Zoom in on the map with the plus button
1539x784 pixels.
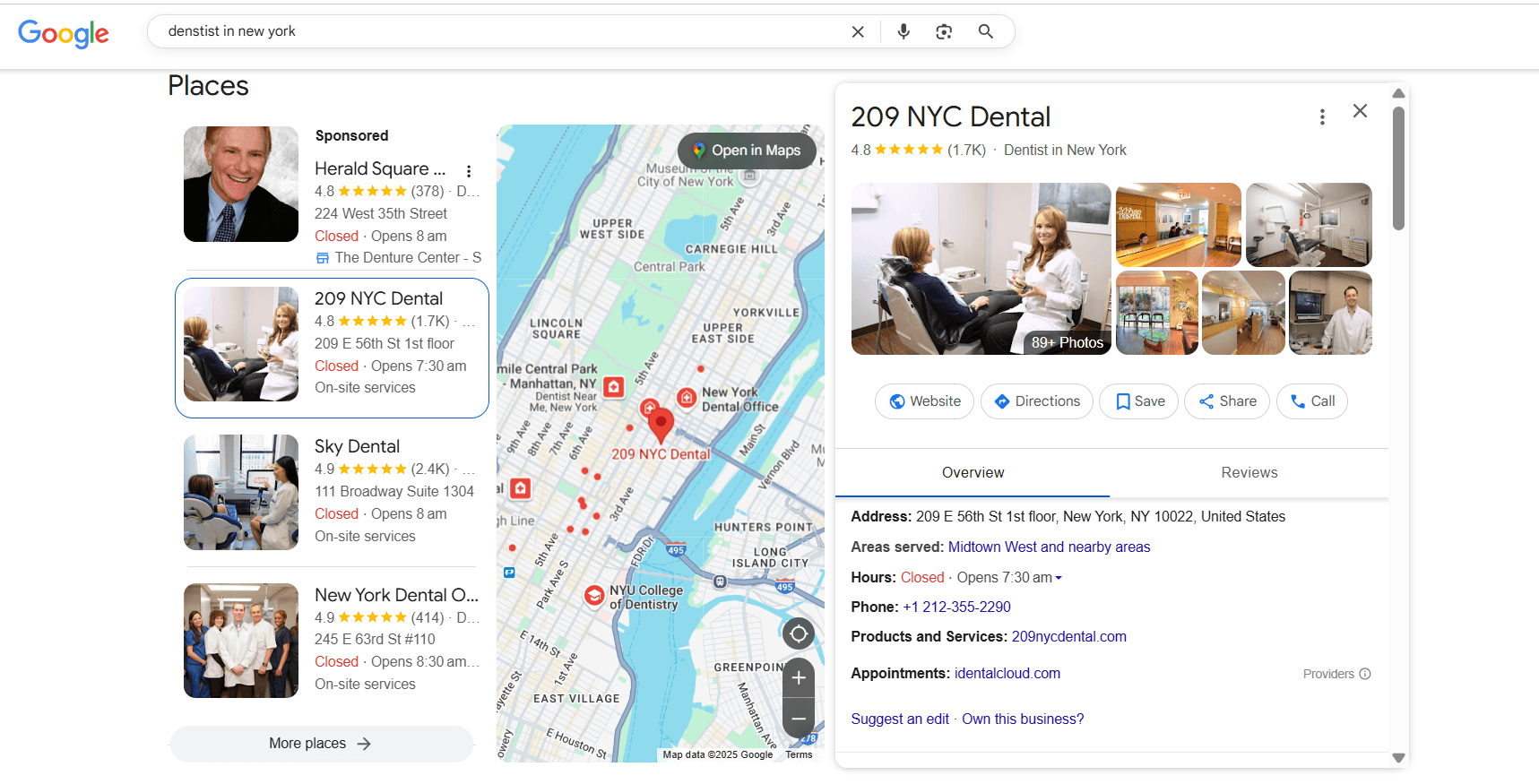(799, 678)
